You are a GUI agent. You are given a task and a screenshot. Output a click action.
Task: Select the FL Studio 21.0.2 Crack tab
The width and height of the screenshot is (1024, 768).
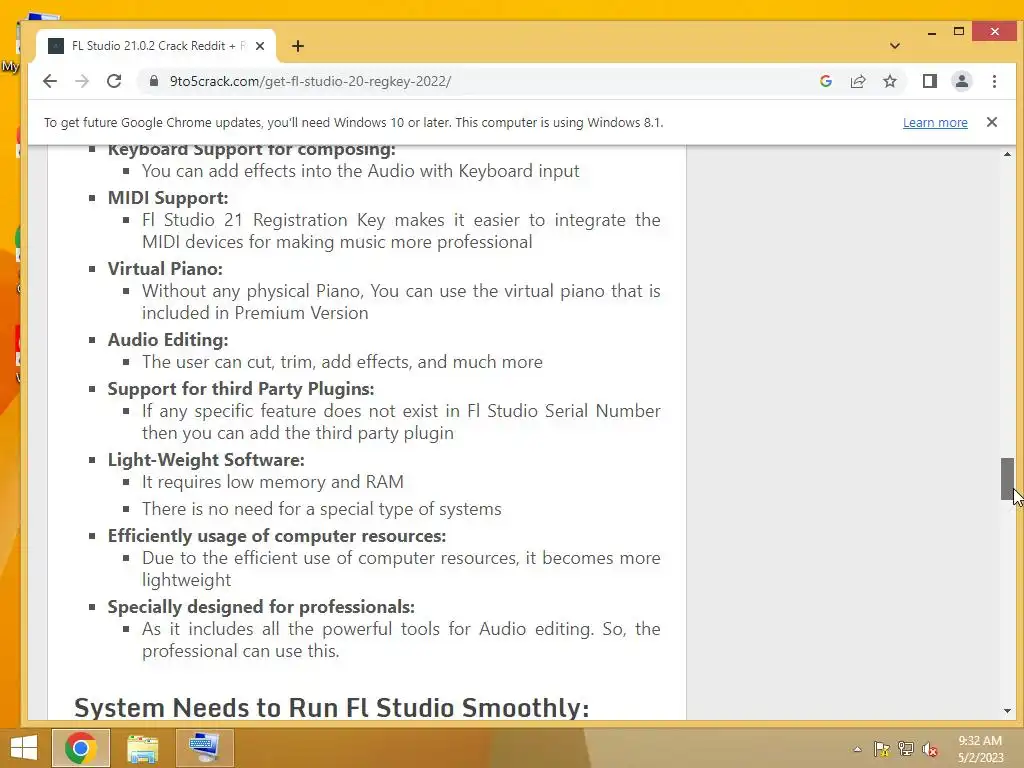[x=155, y=46]
